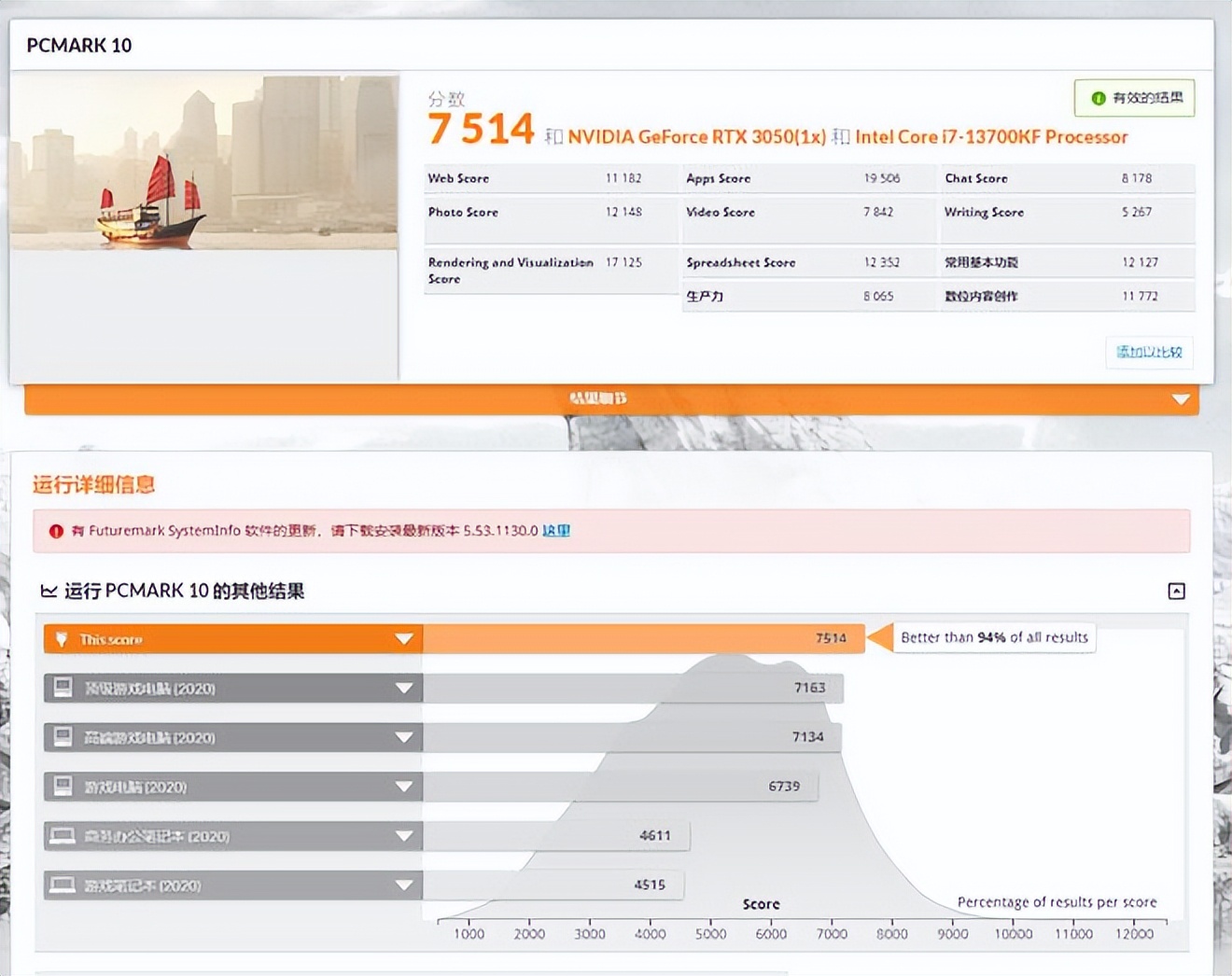This screenshot has width=1232, height=976.
Task: Click the Apps Score value 19 506
Action: point(882,178)
